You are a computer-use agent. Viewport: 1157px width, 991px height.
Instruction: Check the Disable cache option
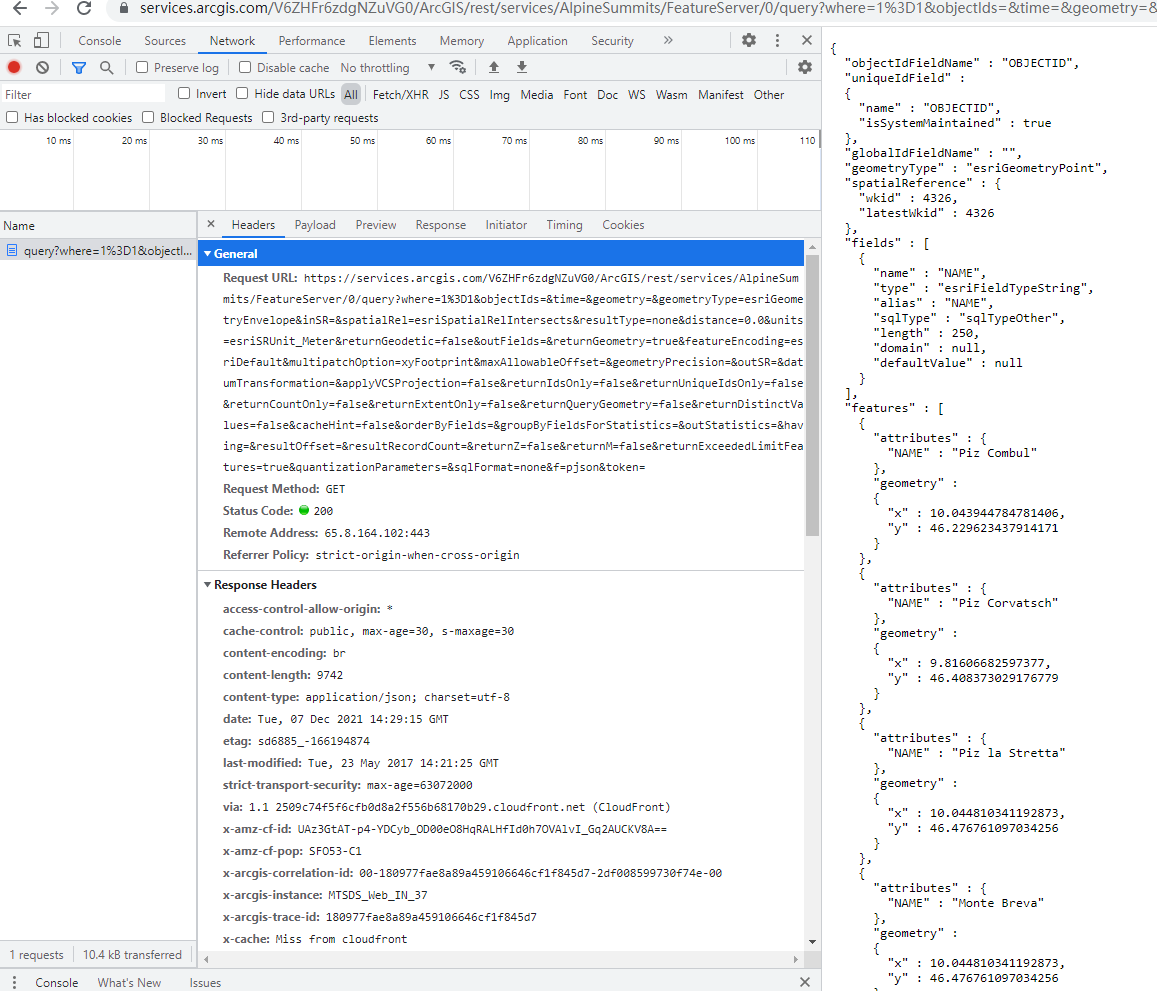(243, 67)
